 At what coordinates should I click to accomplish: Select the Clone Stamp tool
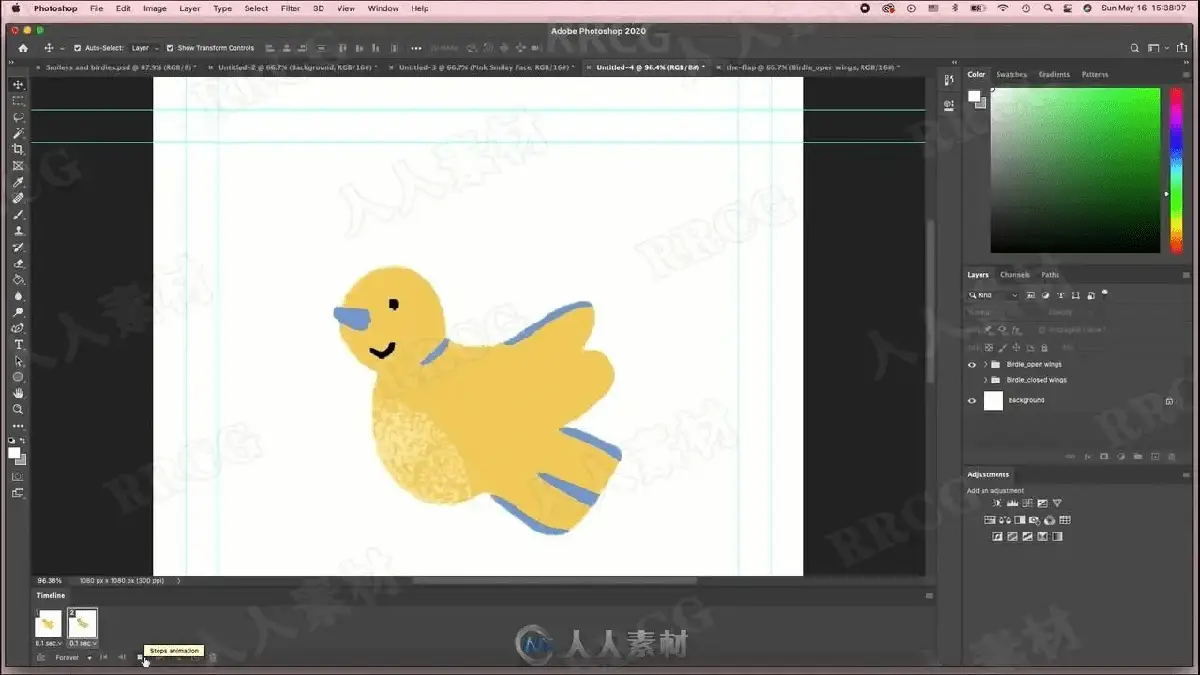click(18, 231)
